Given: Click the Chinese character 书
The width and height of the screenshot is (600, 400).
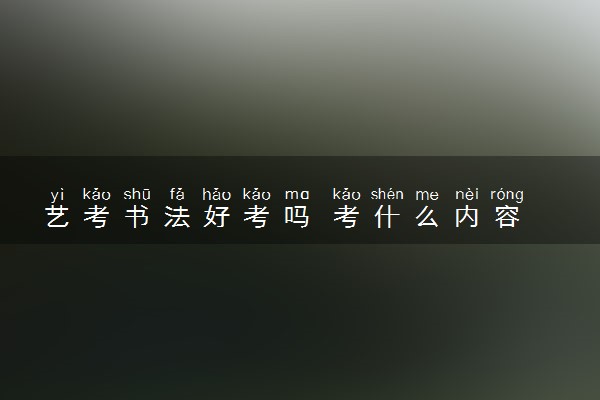Looking at the screenshot, I should click(137, 217).
